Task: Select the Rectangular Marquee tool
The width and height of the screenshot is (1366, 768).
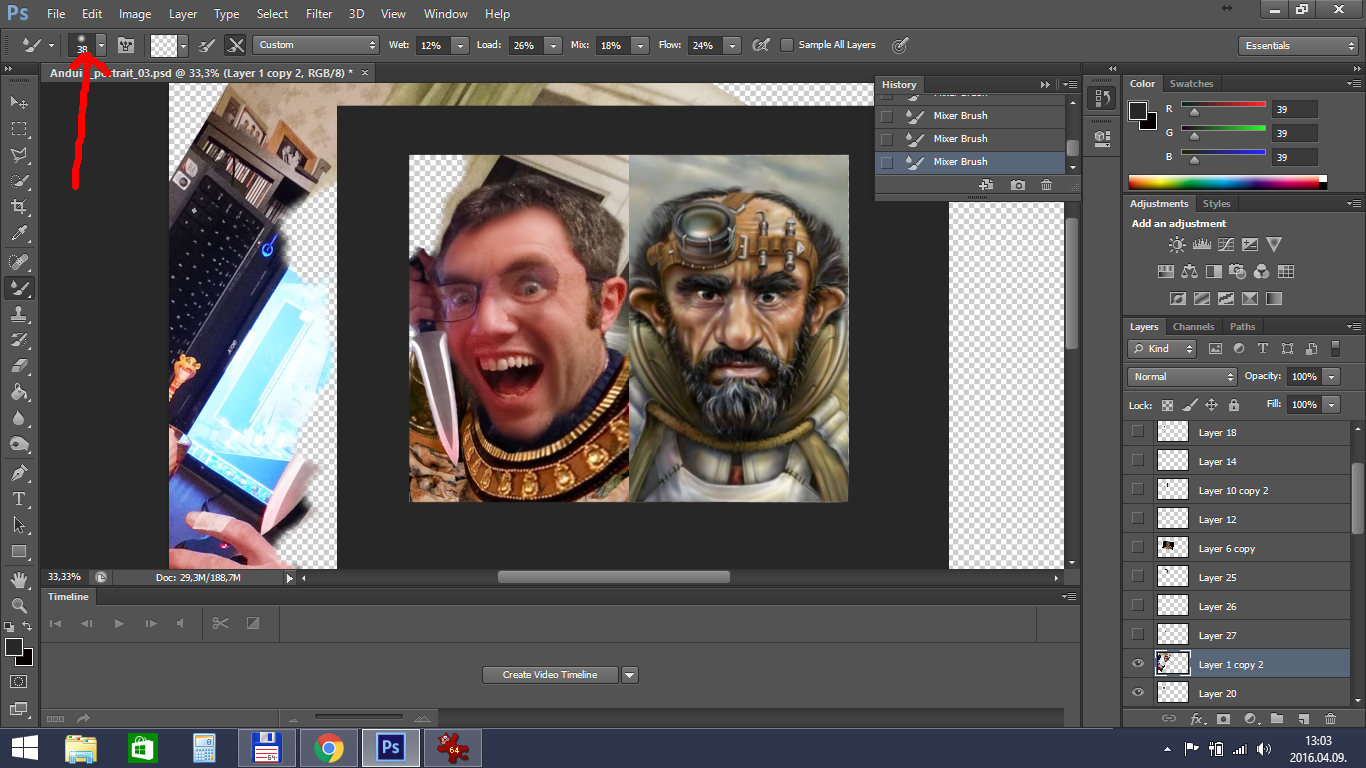Action: (19, 129)
